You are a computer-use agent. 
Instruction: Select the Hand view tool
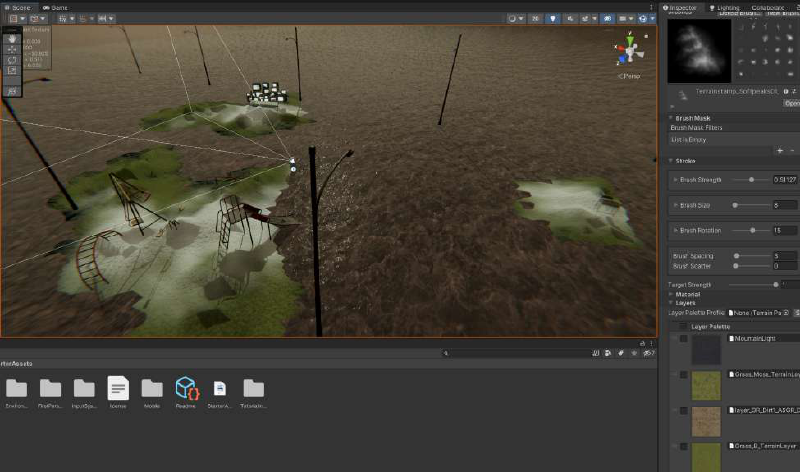click(x=11, y=38)
